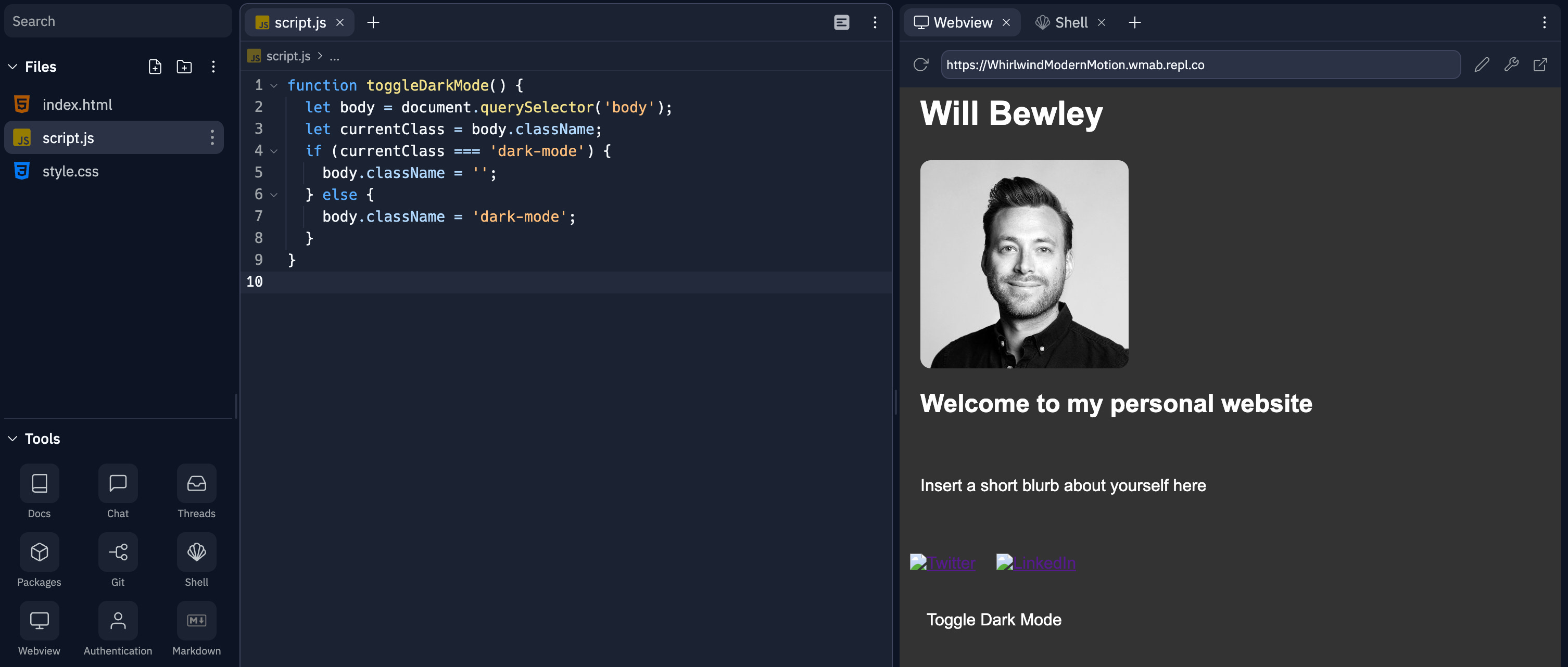Open the Files panel three-dot menu
Image resolution: width=1568 pixels, height=667 pixels.
(213, 66)
